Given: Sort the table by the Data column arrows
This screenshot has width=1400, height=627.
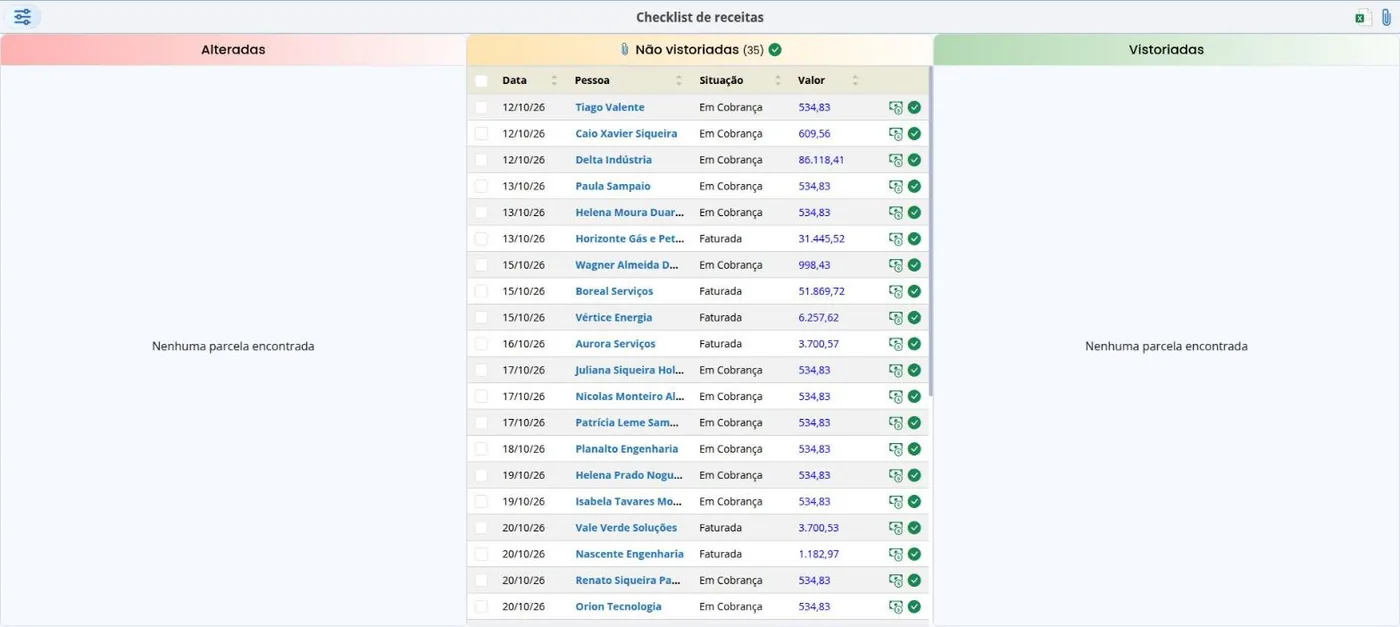Looking at the screenshot, I should (x=554, y=80).
